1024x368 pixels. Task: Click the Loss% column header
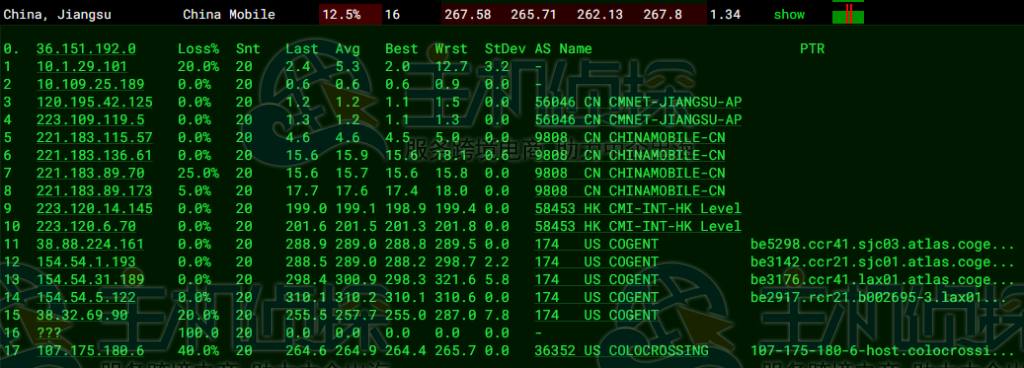click(198, 49)
